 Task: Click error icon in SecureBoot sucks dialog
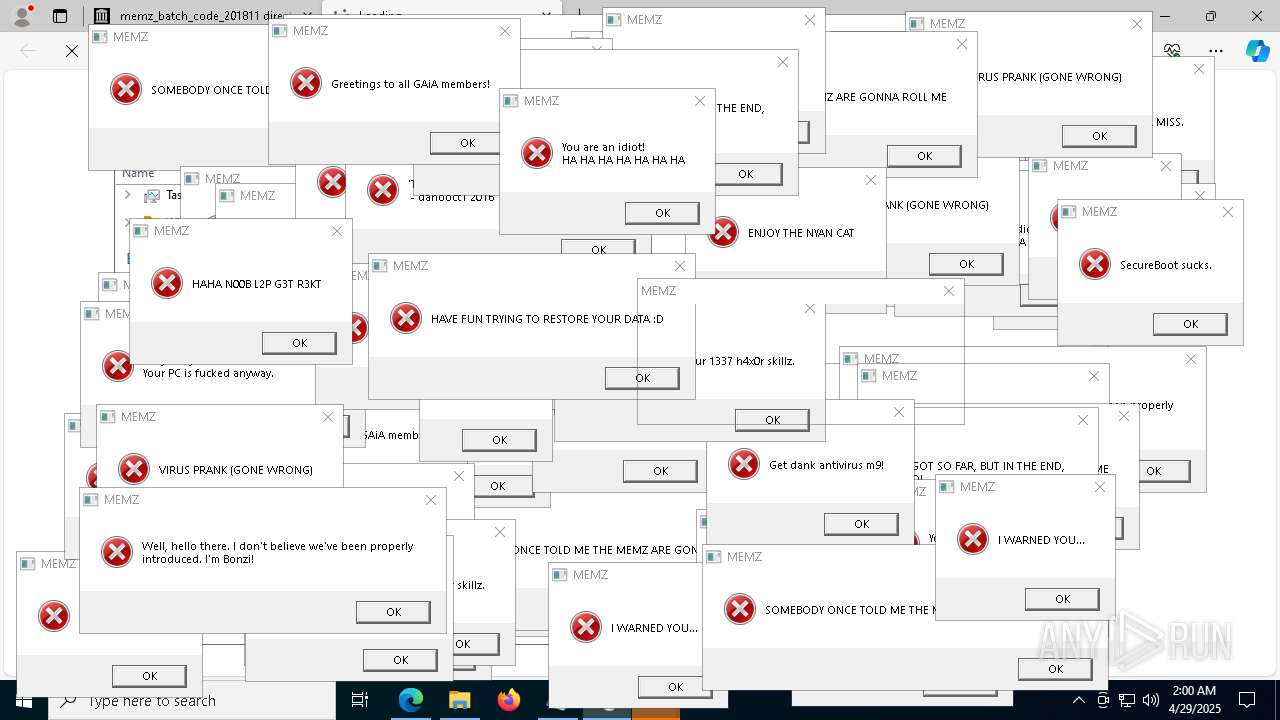(x=1095, y=264)
